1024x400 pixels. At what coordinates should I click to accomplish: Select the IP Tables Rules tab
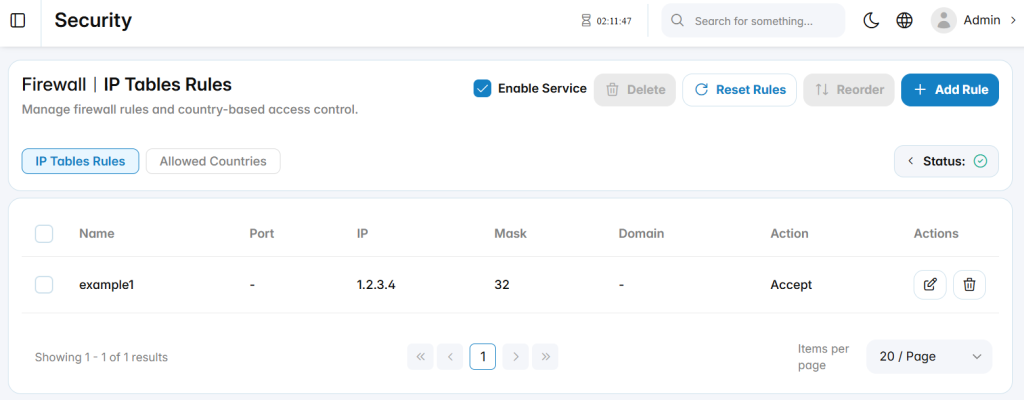[x=80, y=161]
